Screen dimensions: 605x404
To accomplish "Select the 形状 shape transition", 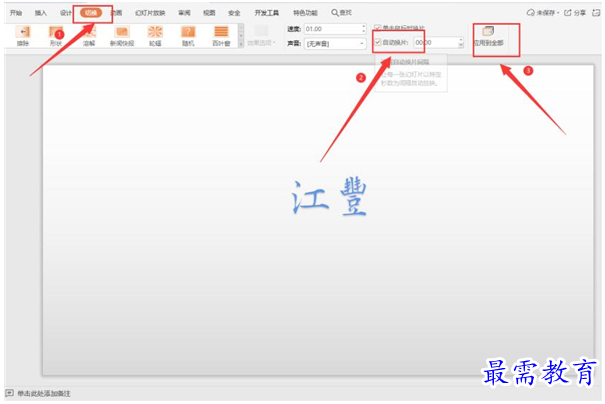I will [56, 36].
